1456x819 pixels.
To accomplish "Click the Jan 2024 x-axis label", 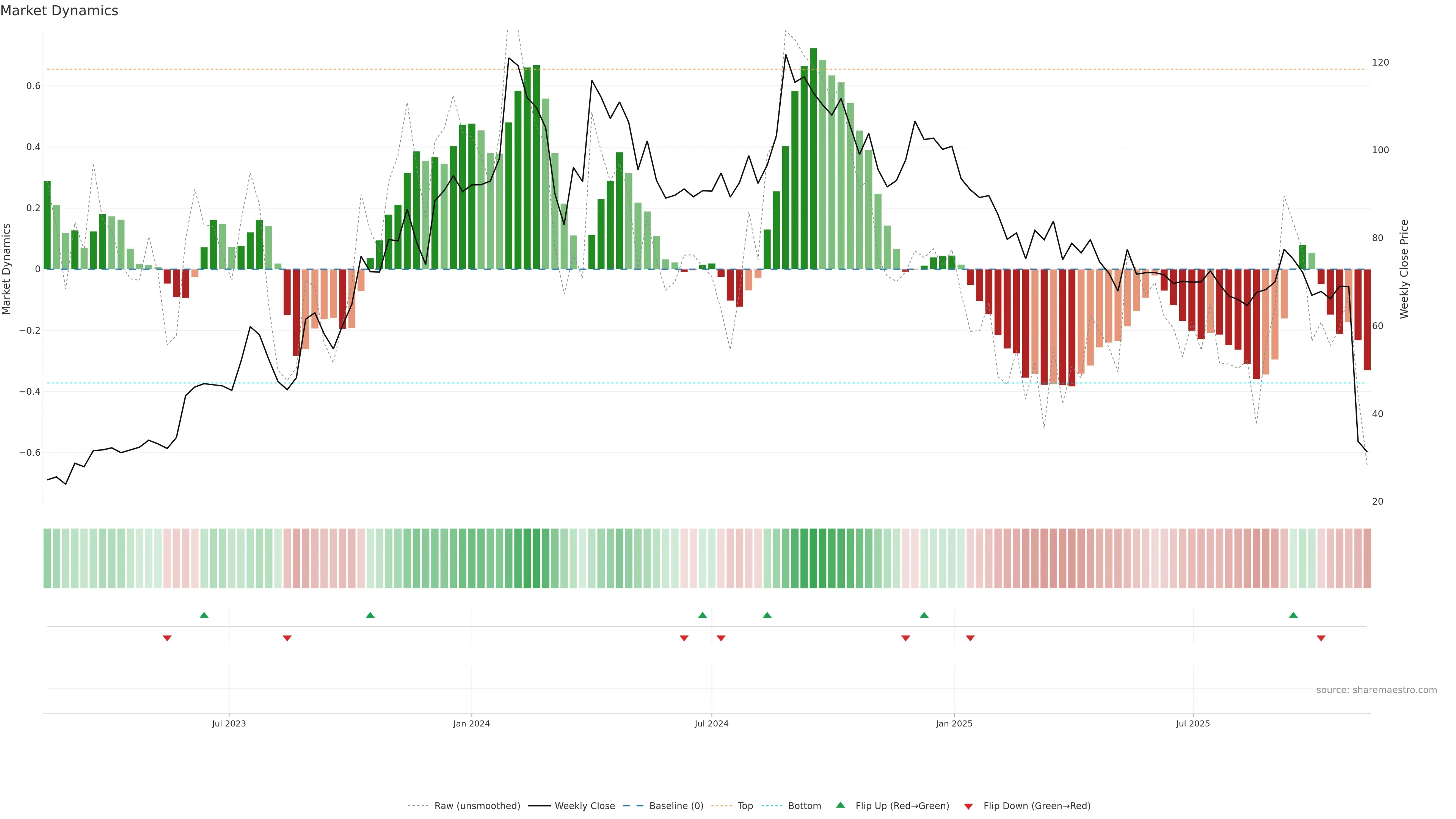I will pos(471,723).
